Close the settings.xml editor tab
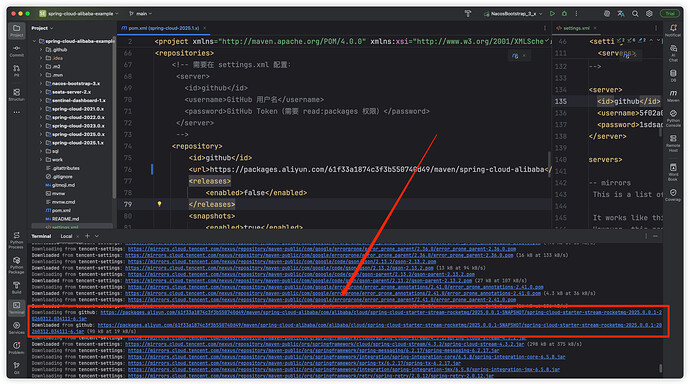690x384 pixels. pos(595,28)
